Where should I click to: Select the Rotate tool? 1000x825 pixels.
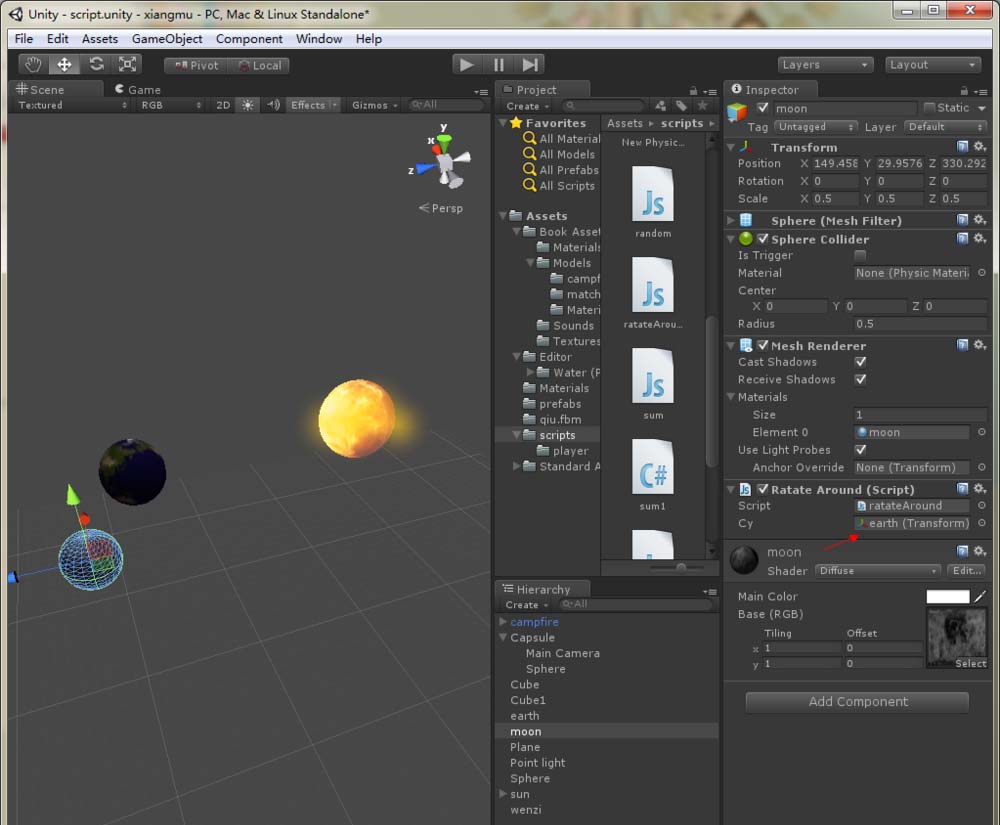coord(96,64)
